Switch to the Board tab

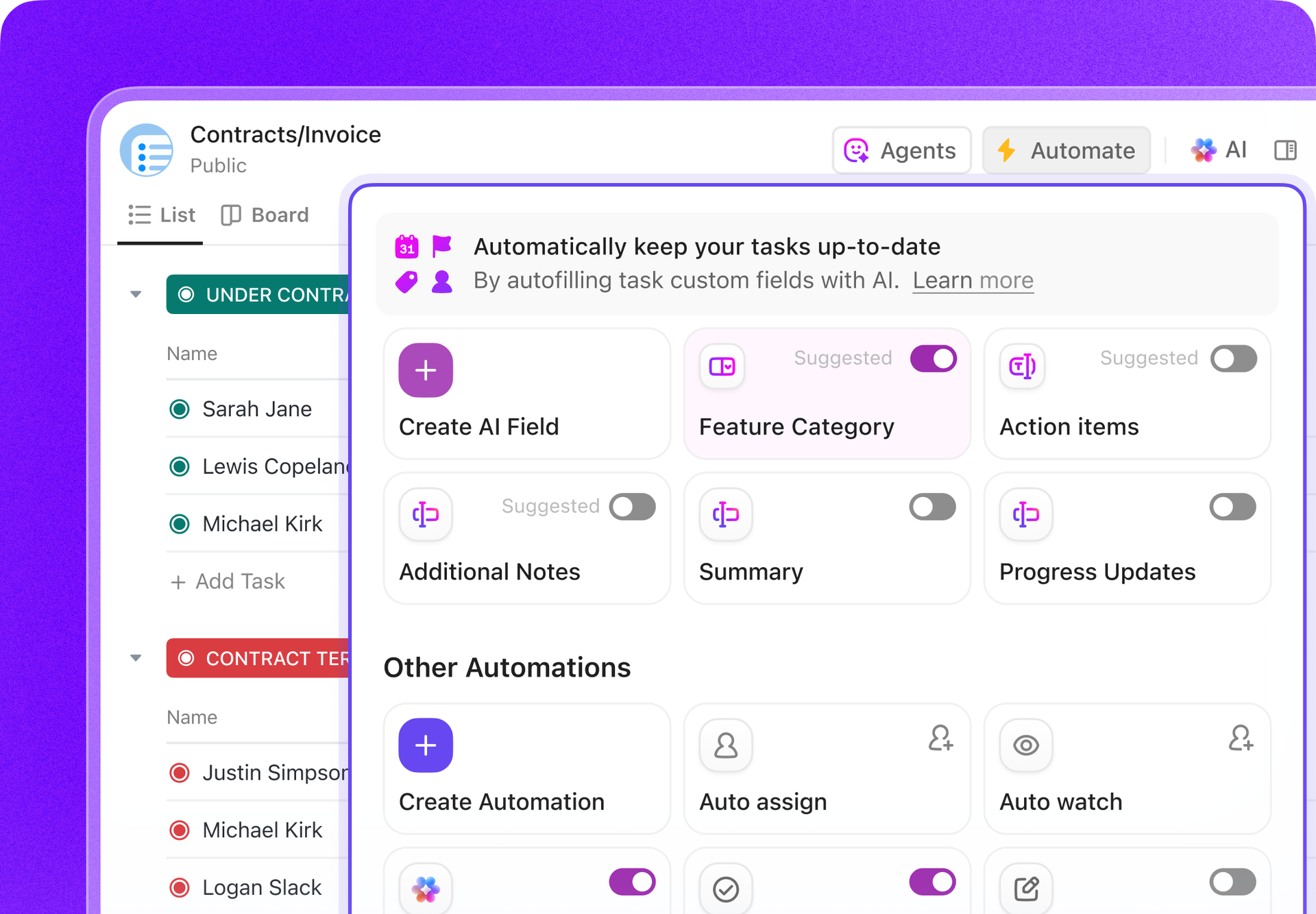coord(265,215)
